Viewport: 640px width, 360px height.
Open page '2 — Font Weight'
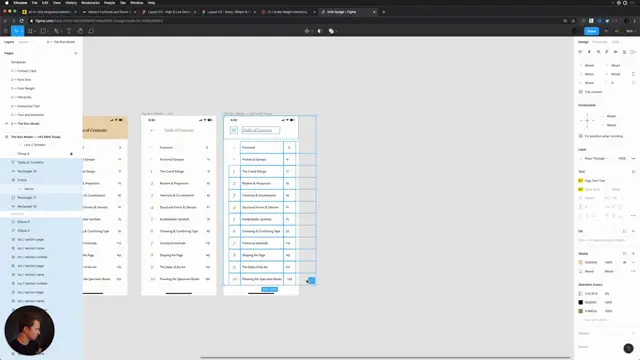coord(23,89)
